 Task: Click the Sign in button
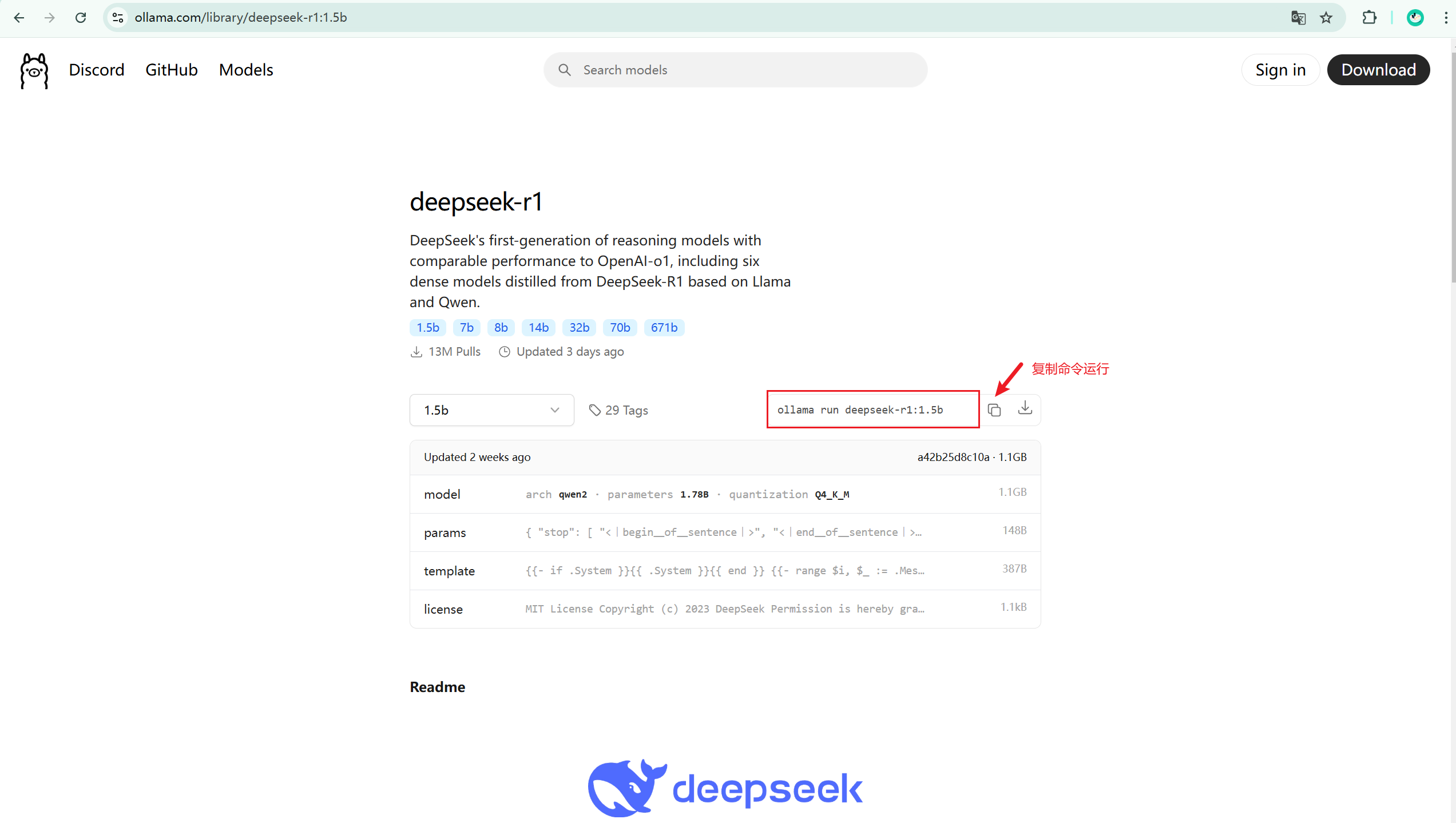tap(1280, 70)
